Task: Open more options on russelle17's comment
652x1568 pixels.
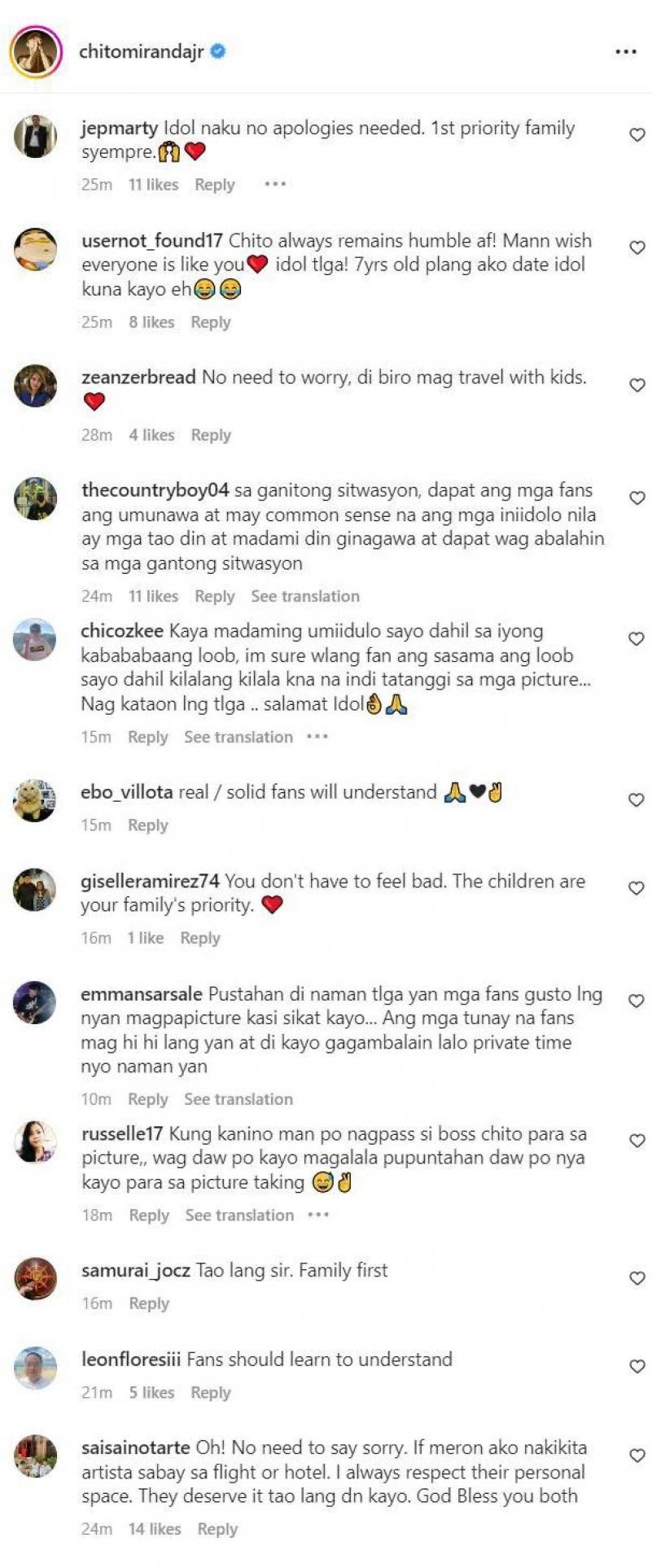Action: coord(318,1214)
